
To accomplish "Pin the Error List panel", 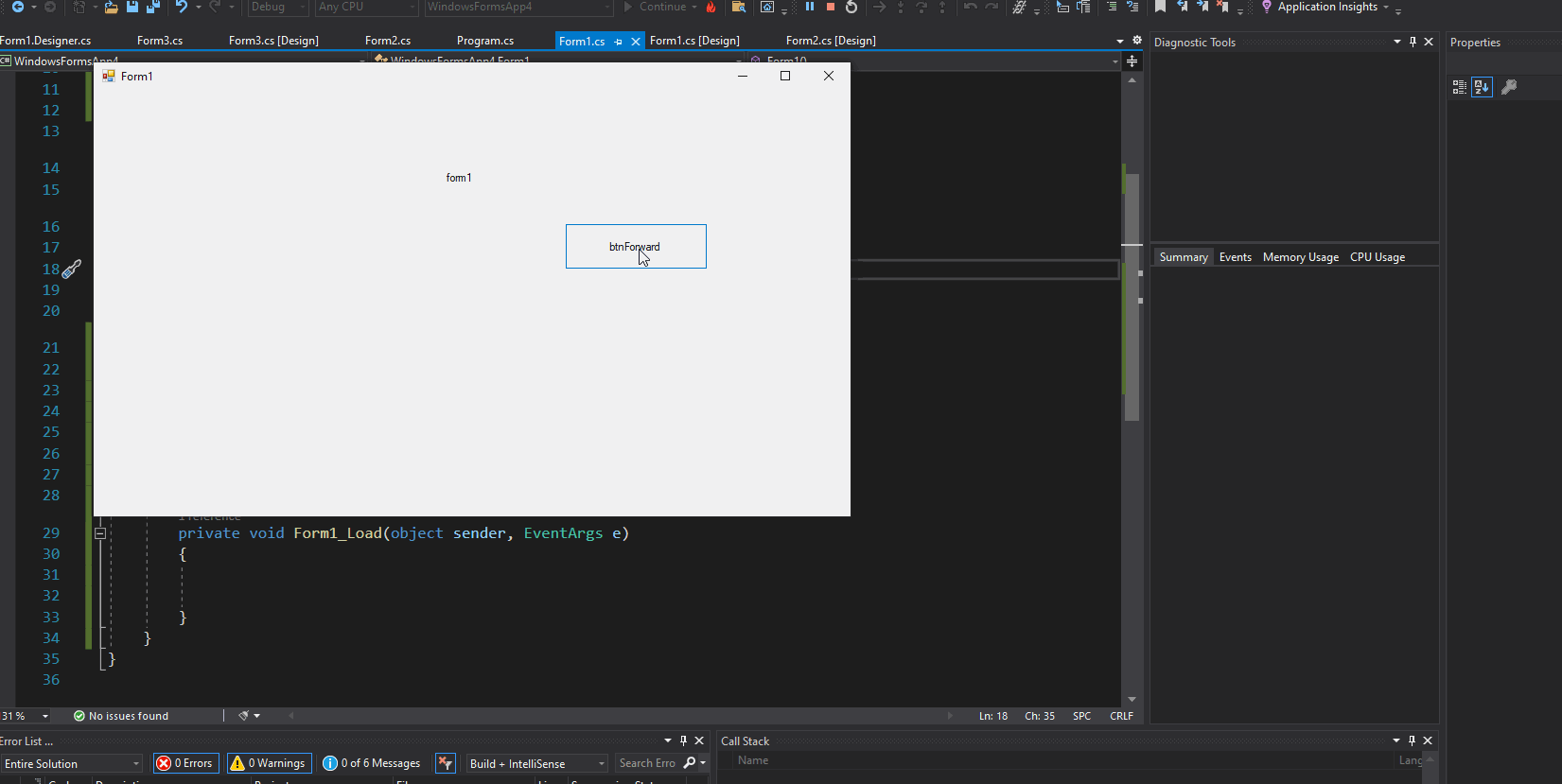I will 683,740.
